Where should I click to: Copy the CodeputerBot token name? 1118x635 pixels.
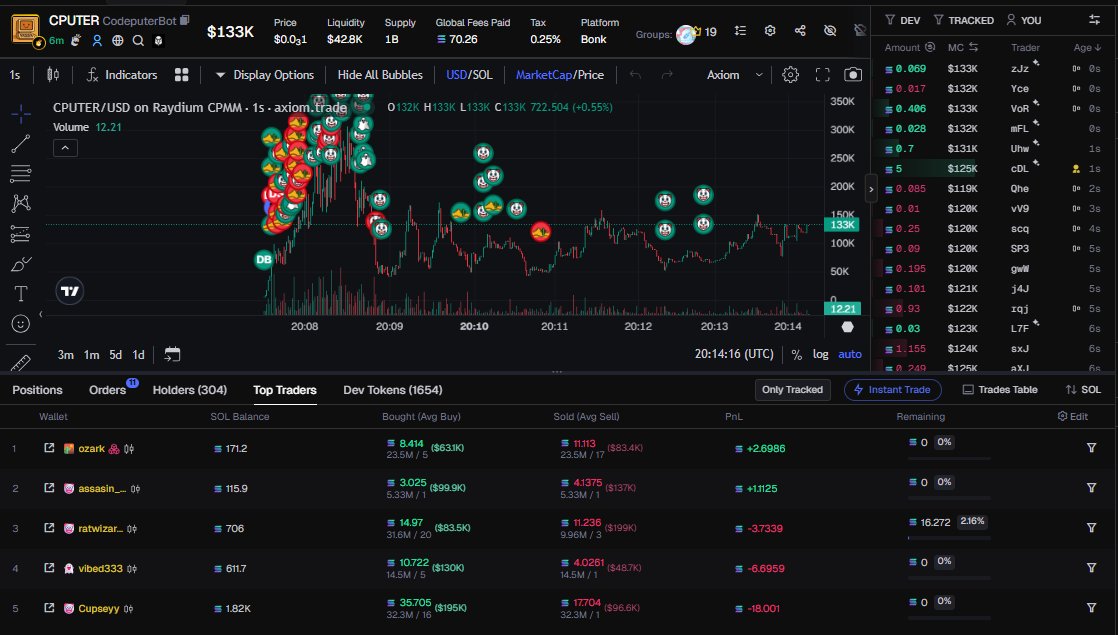(185, 21)
